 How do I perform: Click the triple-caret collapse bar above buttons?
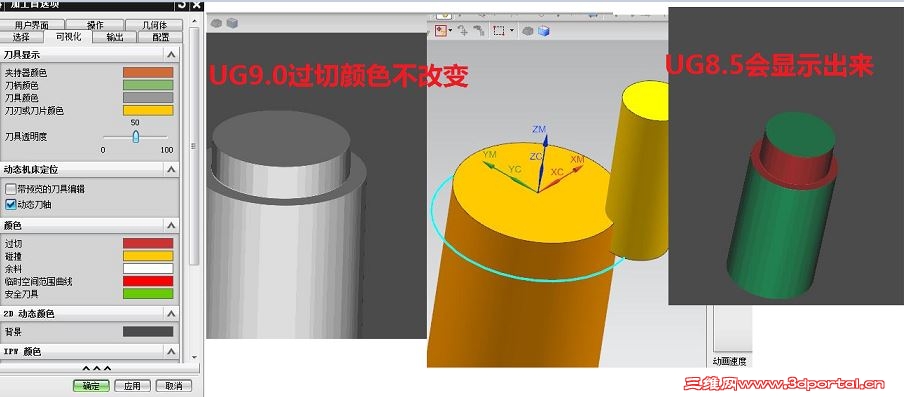96,368
